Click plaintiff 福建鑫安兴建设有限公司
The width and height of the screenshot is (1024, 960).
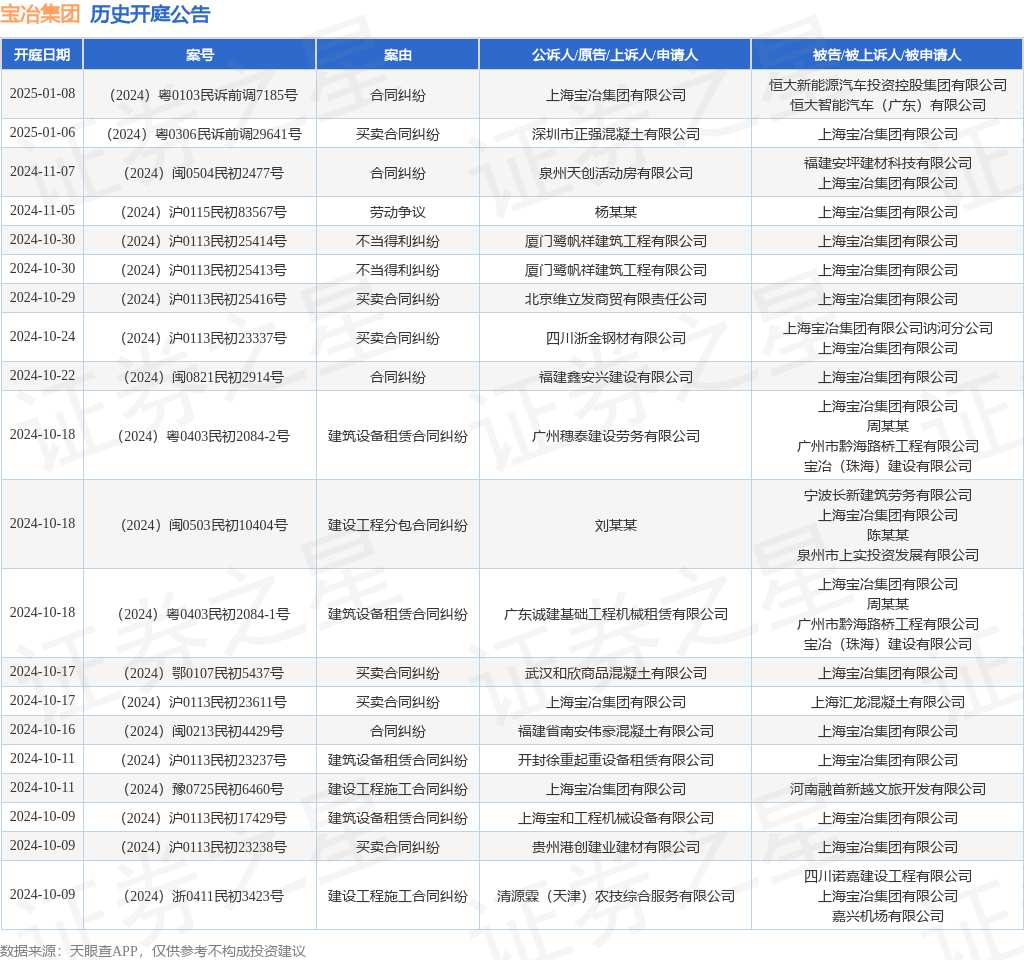click(x=615, y=377)
